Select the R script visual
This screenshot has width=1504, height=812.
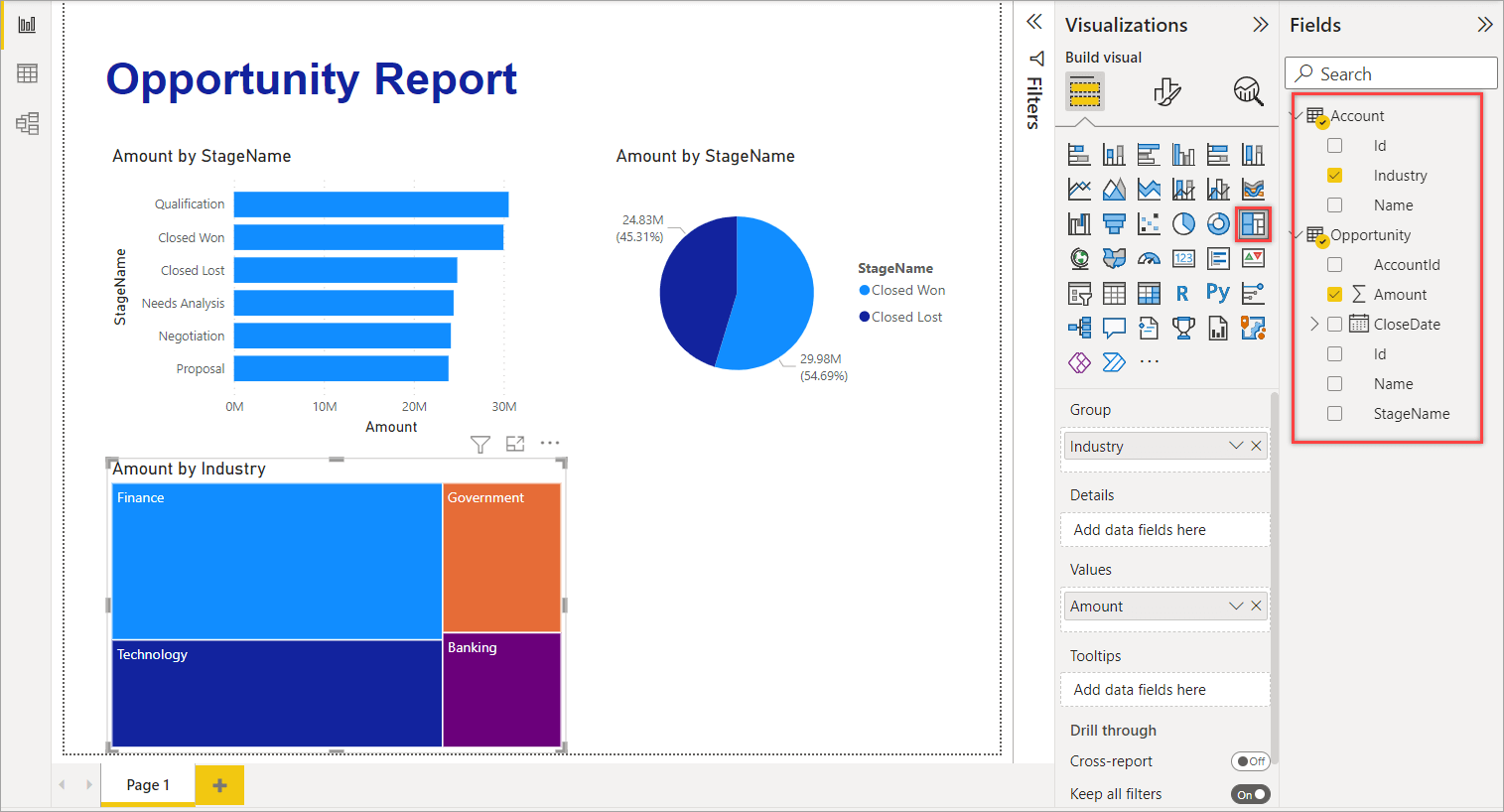tap(1182, 293)
